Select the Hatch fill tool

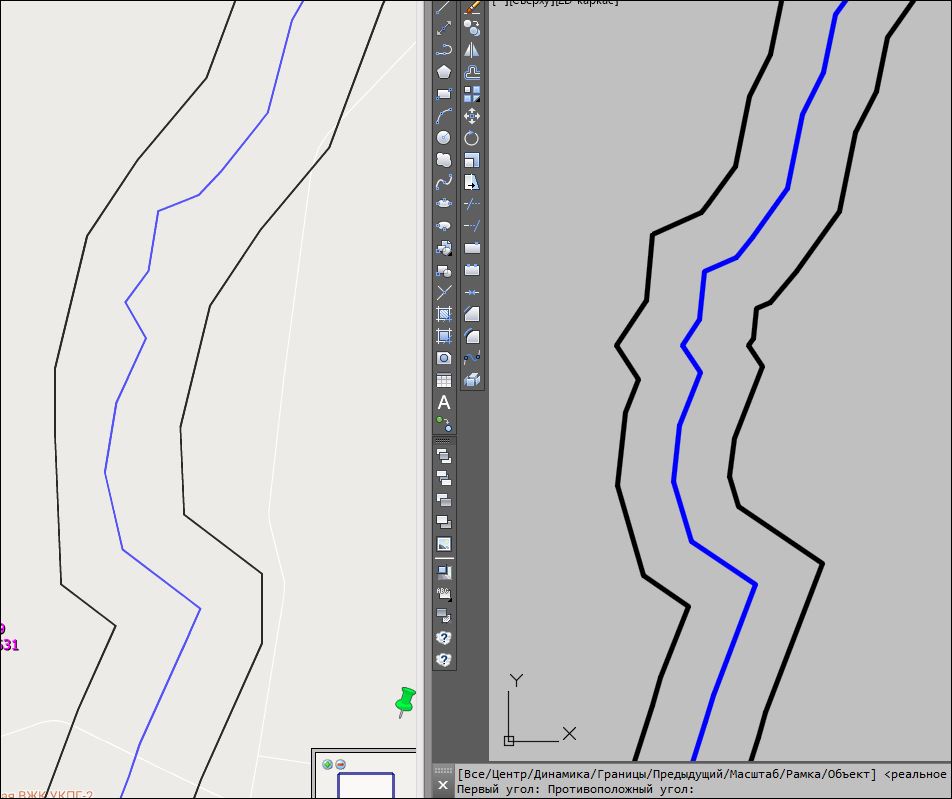pyautogui.click(x=444, y=314)
